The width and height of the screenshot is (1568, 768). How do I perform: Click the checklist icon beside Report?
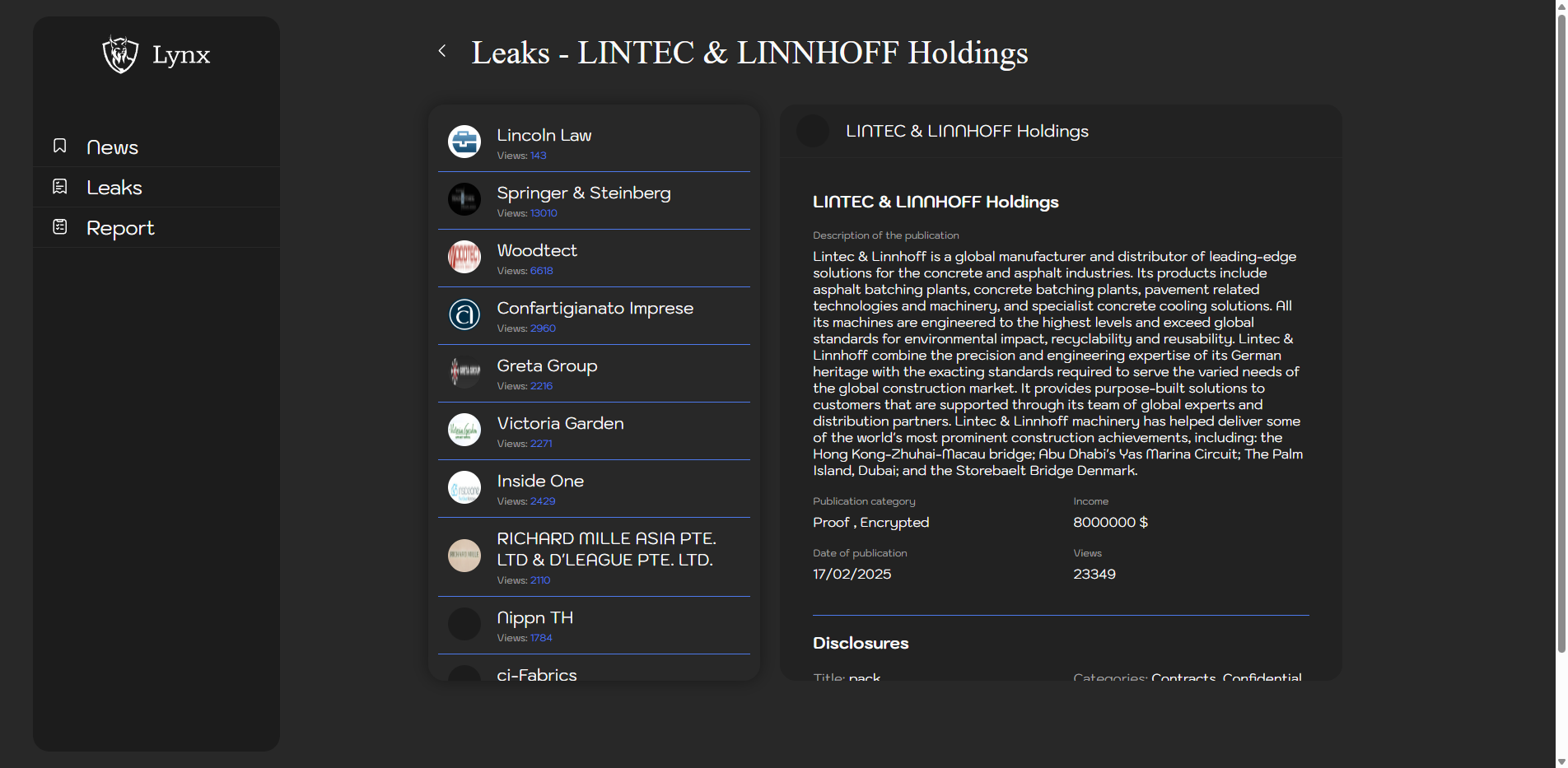click(x=60, y=227)
